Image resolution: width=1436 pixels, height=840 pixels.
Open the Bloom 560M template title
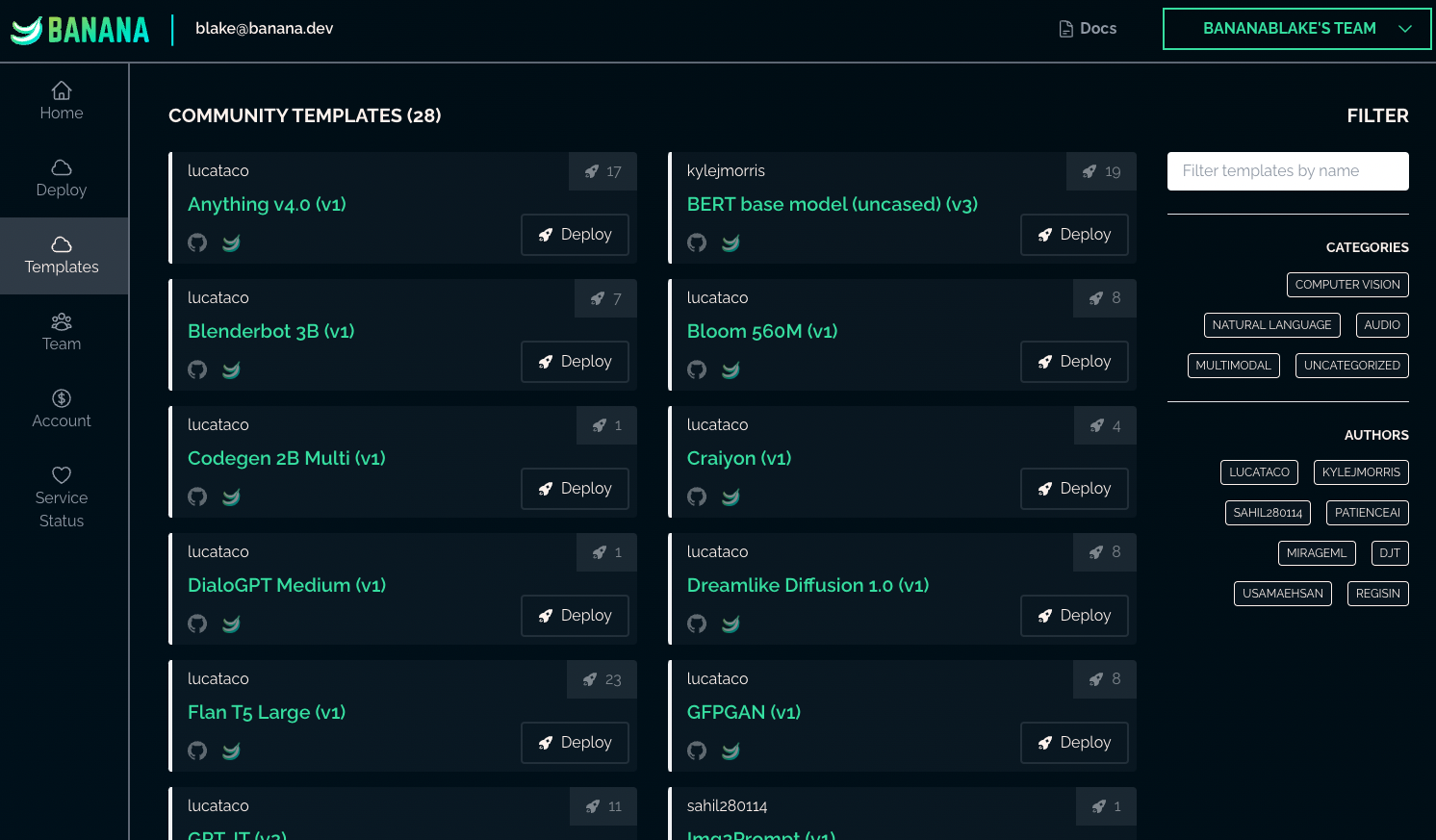tap(761, 331)
